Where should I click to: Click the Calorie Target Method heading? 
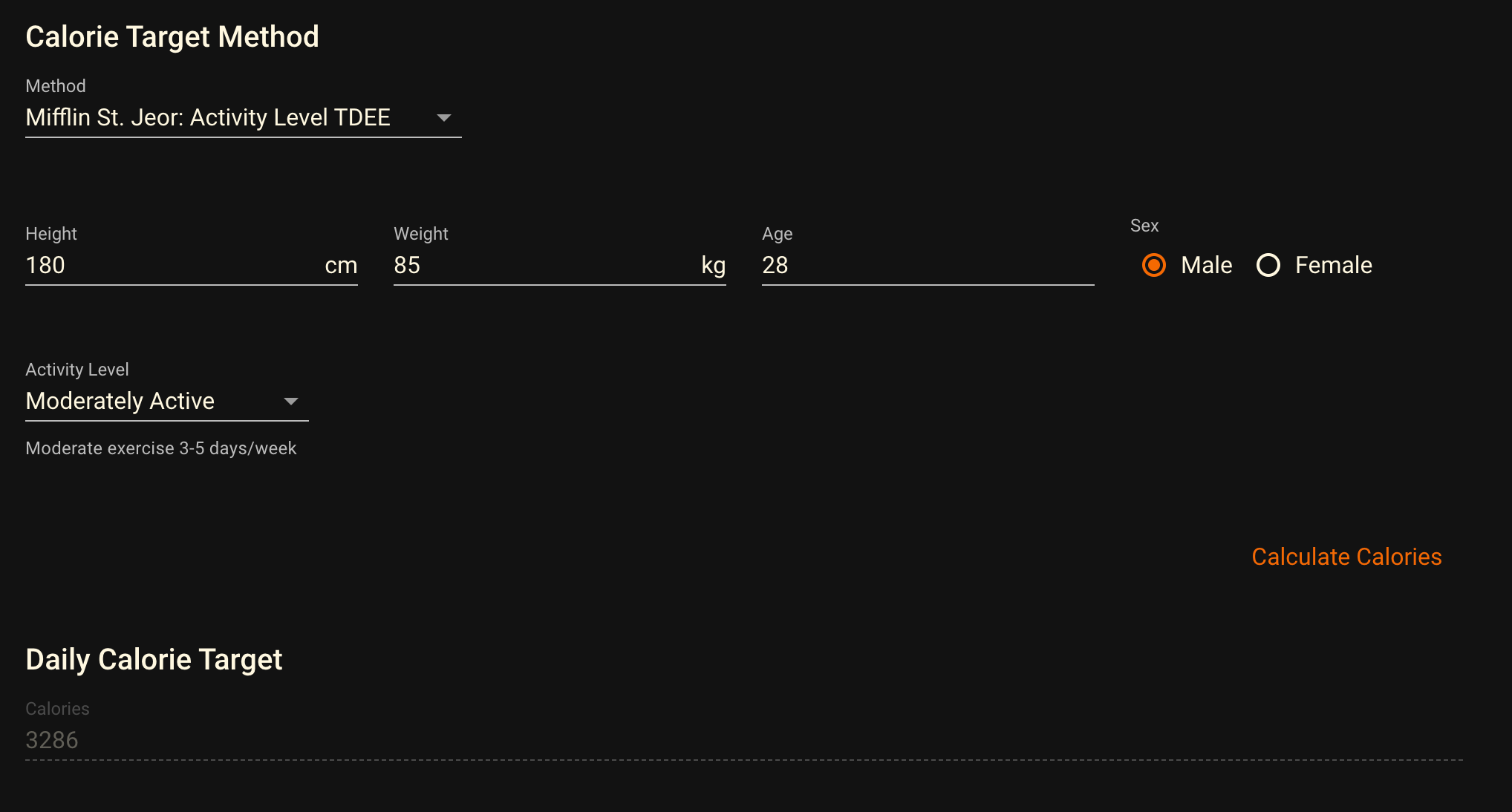(172, 37)
